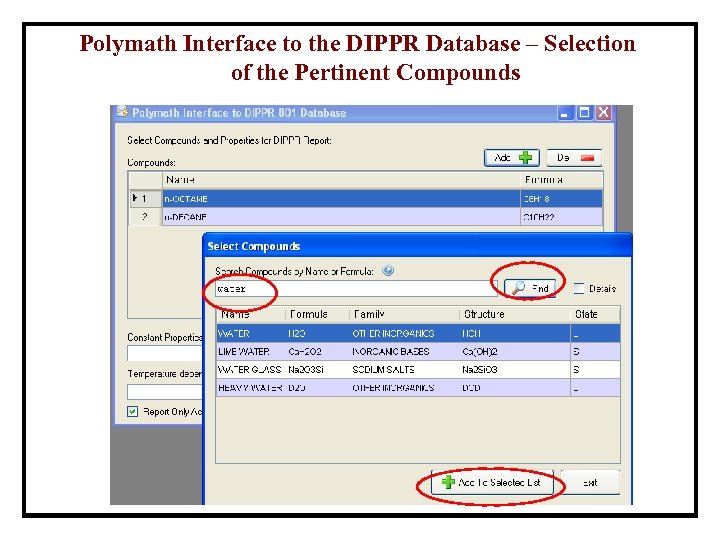Select the WATER row in results
Viewport: 720px width, 540px height.
418,333
